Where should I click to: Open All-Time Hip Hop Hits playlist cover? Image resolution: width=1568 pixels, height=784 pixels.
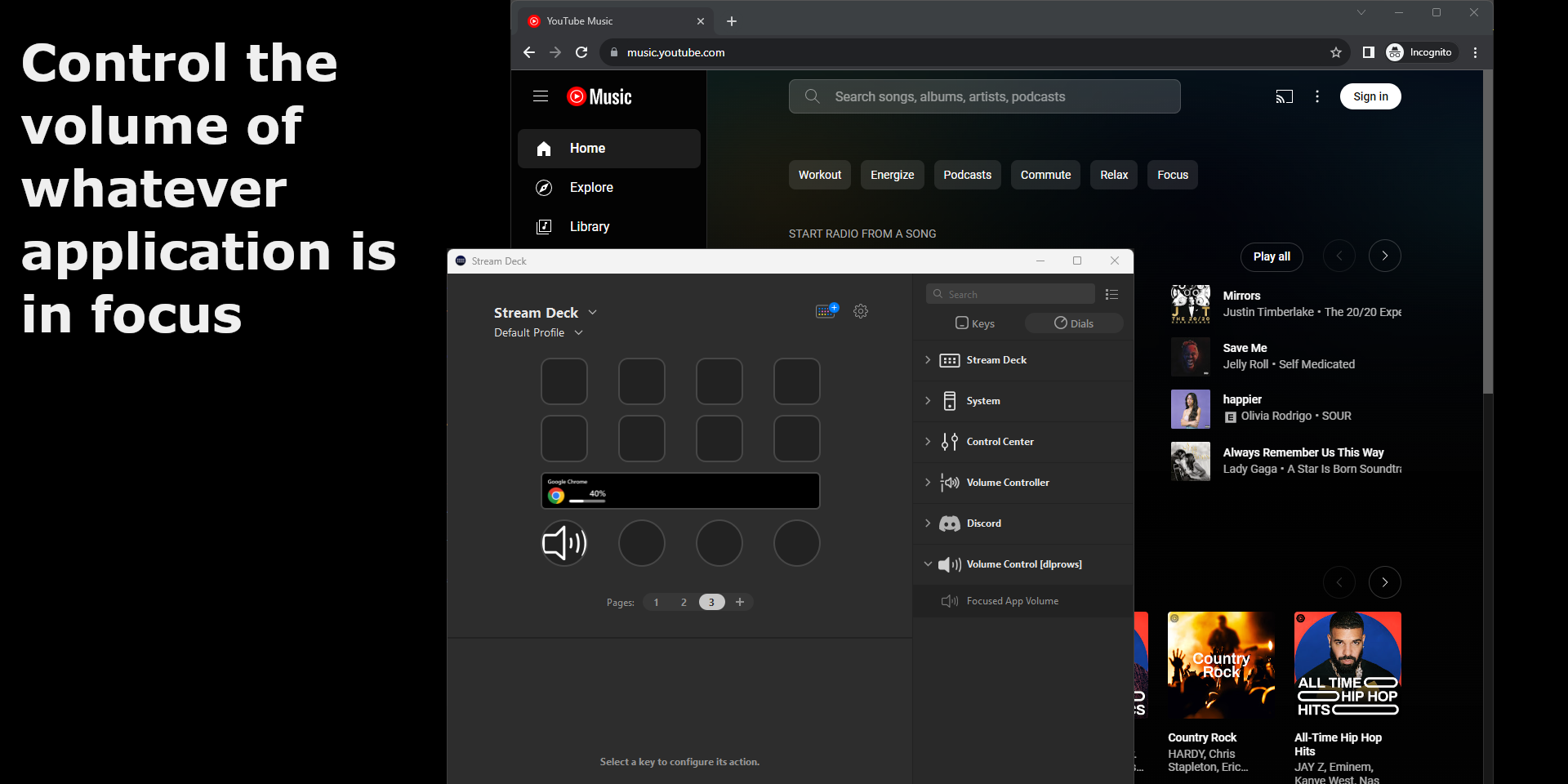[x=1347, y=666]
